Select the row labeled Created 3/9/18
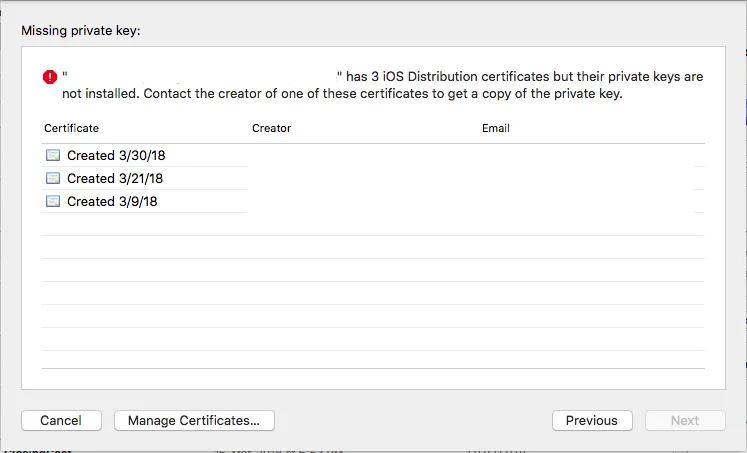Screen dimensions: 747x453 (373, 201)
